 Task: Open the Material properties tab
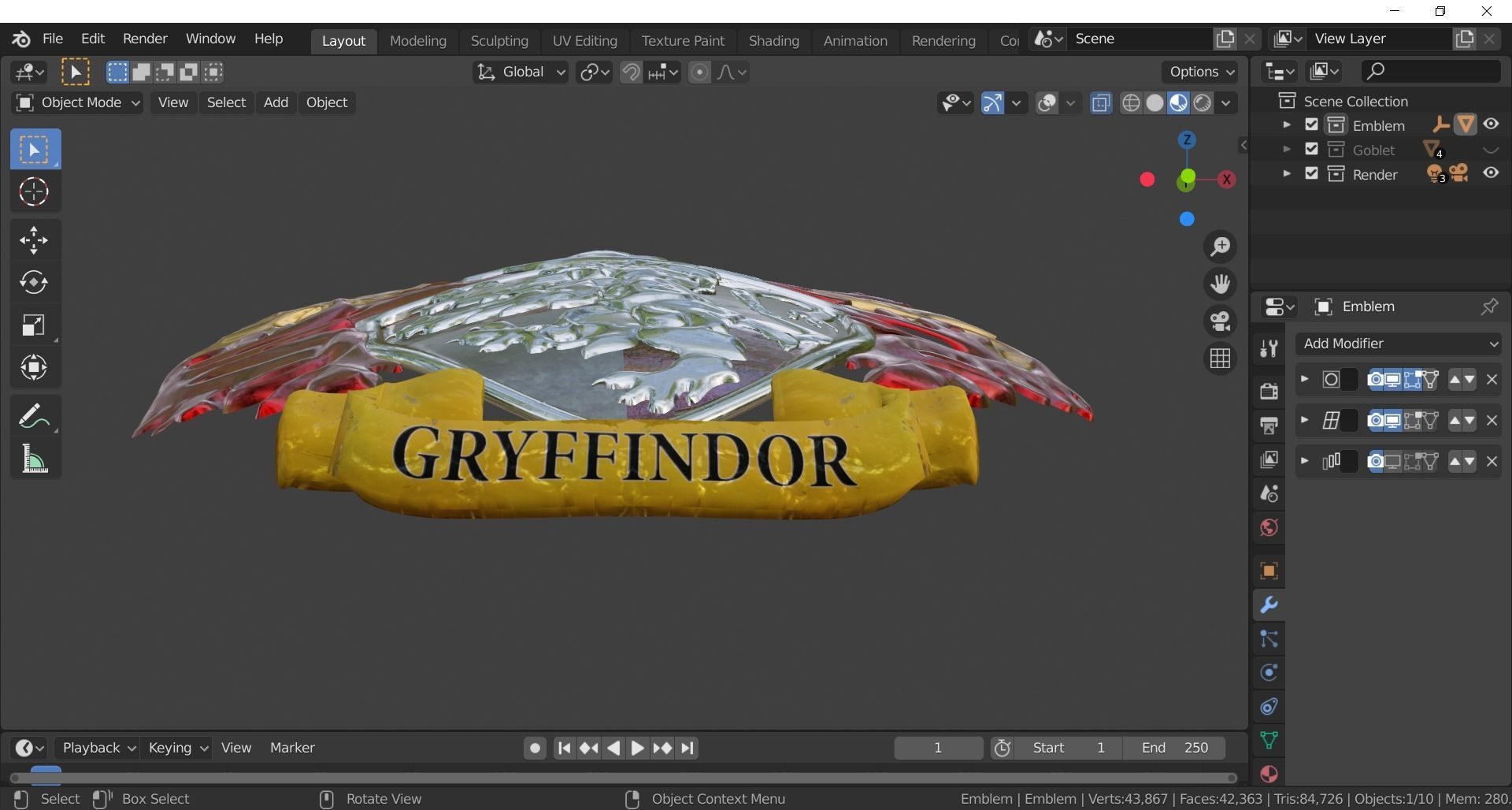tap(1268, 774)
